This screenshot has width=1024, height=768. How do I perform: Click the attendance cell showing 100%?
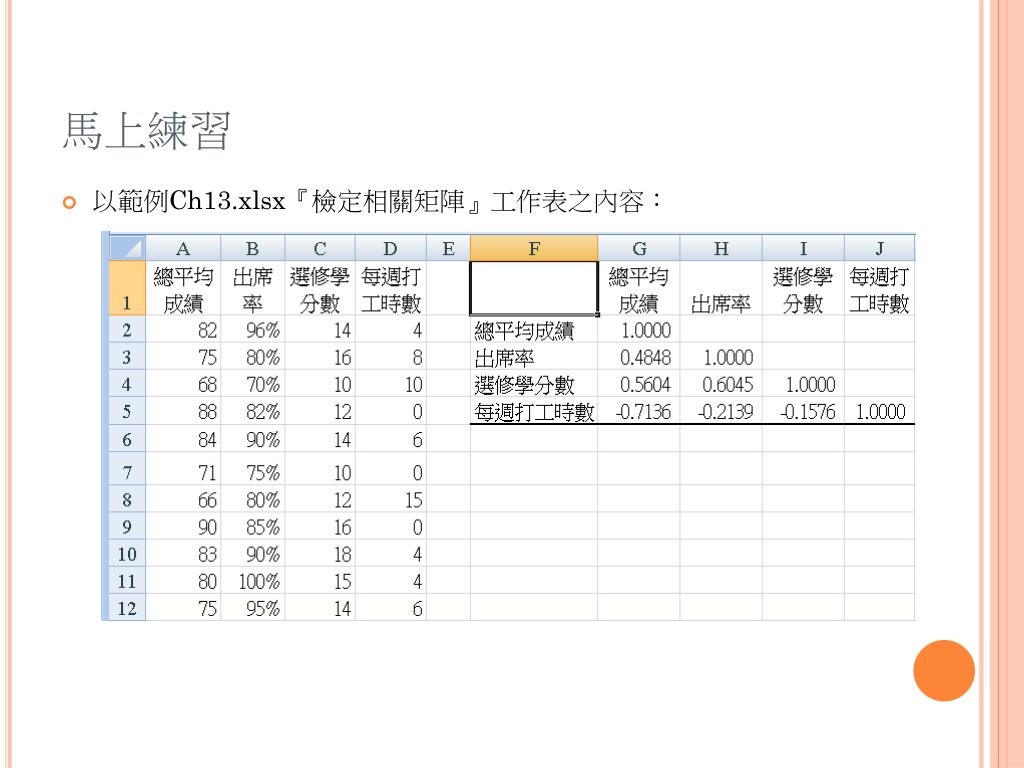point(253,581)
